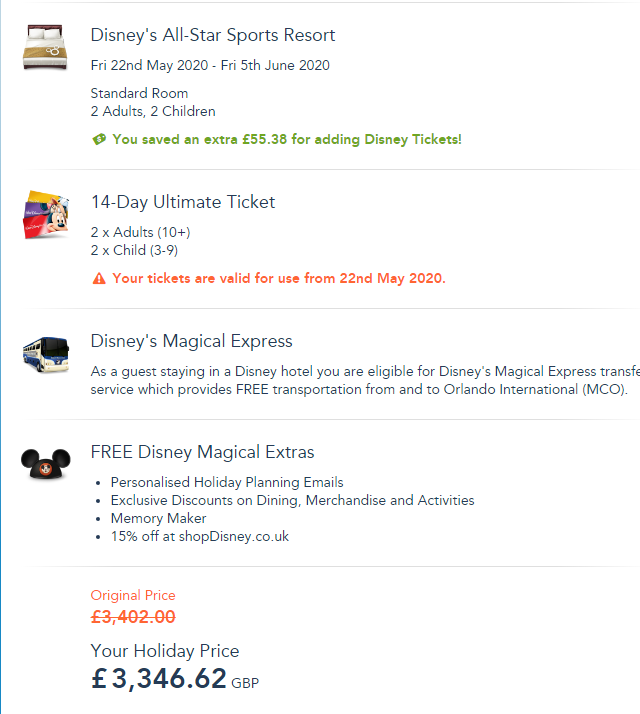Click the extra £55.38 savings message
Image resolution: width=640 pixels, height=714 pixels.
point(287,140)
